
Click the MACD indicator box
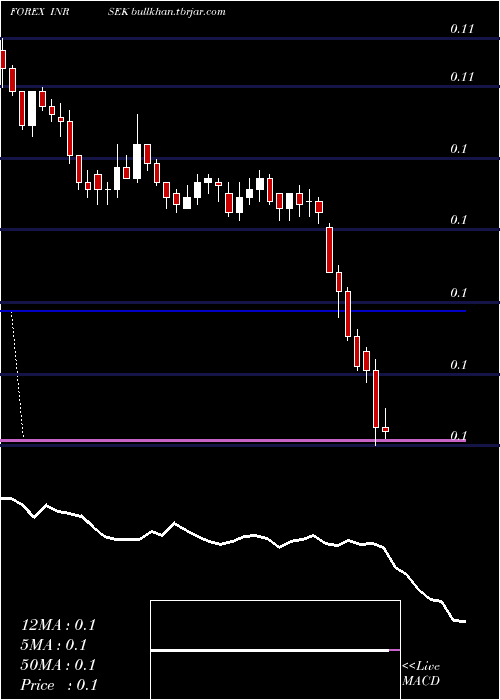(x=275, y=650)
